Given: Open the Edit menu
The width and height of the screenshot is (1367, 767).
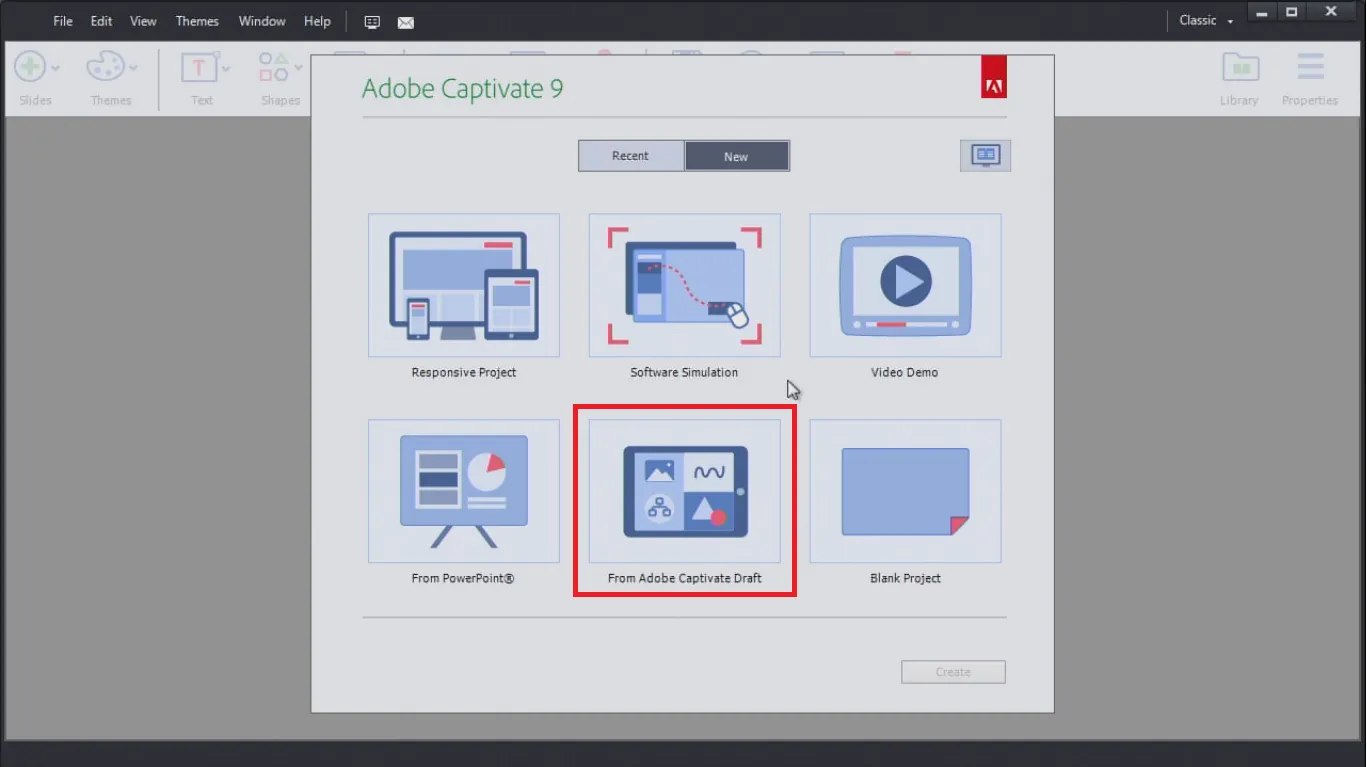Looking at the screenshot, I should point(101,21).
